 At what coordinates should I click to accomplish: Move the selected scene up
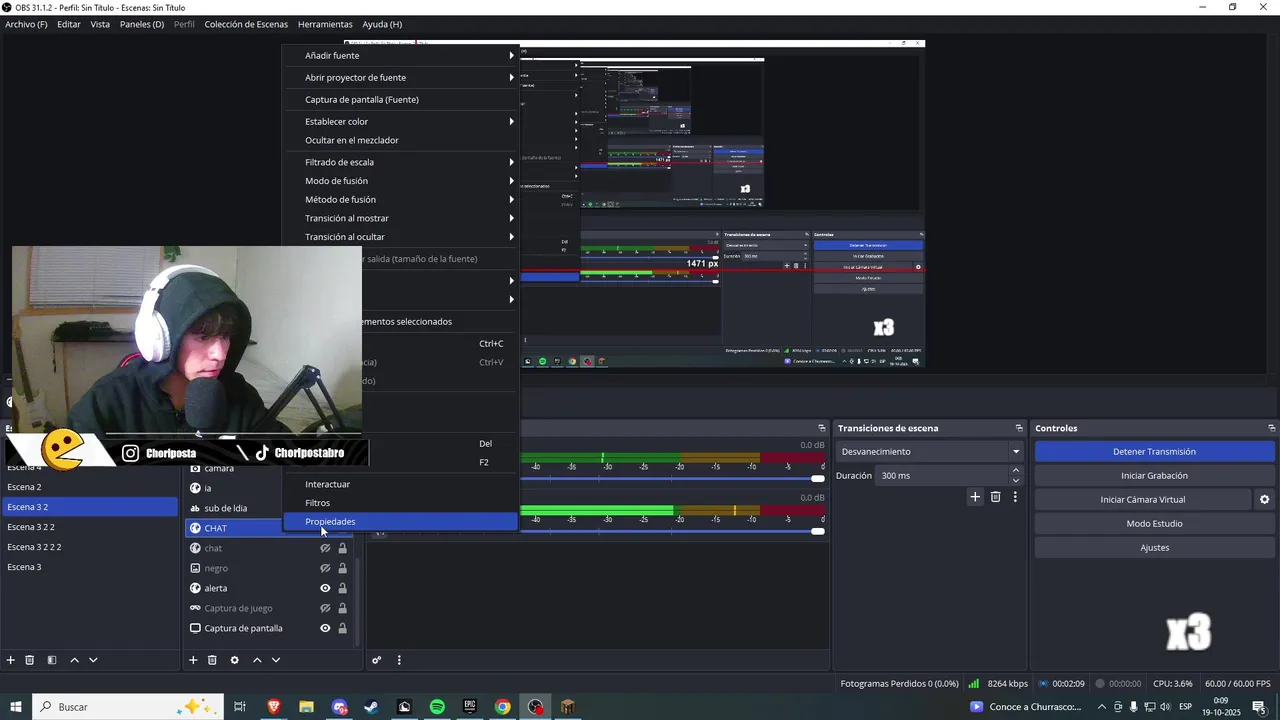pyautogui.click(x=74, y=660)
